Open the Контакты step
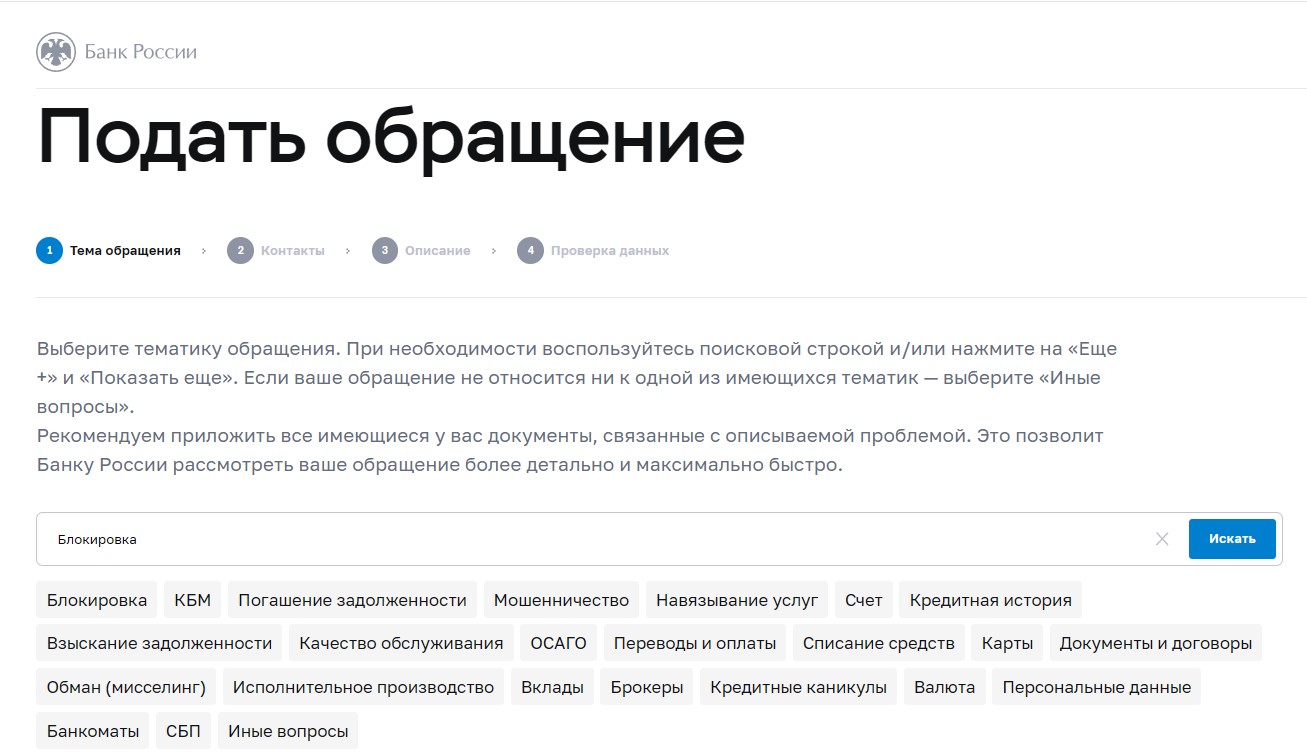Screen dimensions: 1307x756 tap(277, 250)
